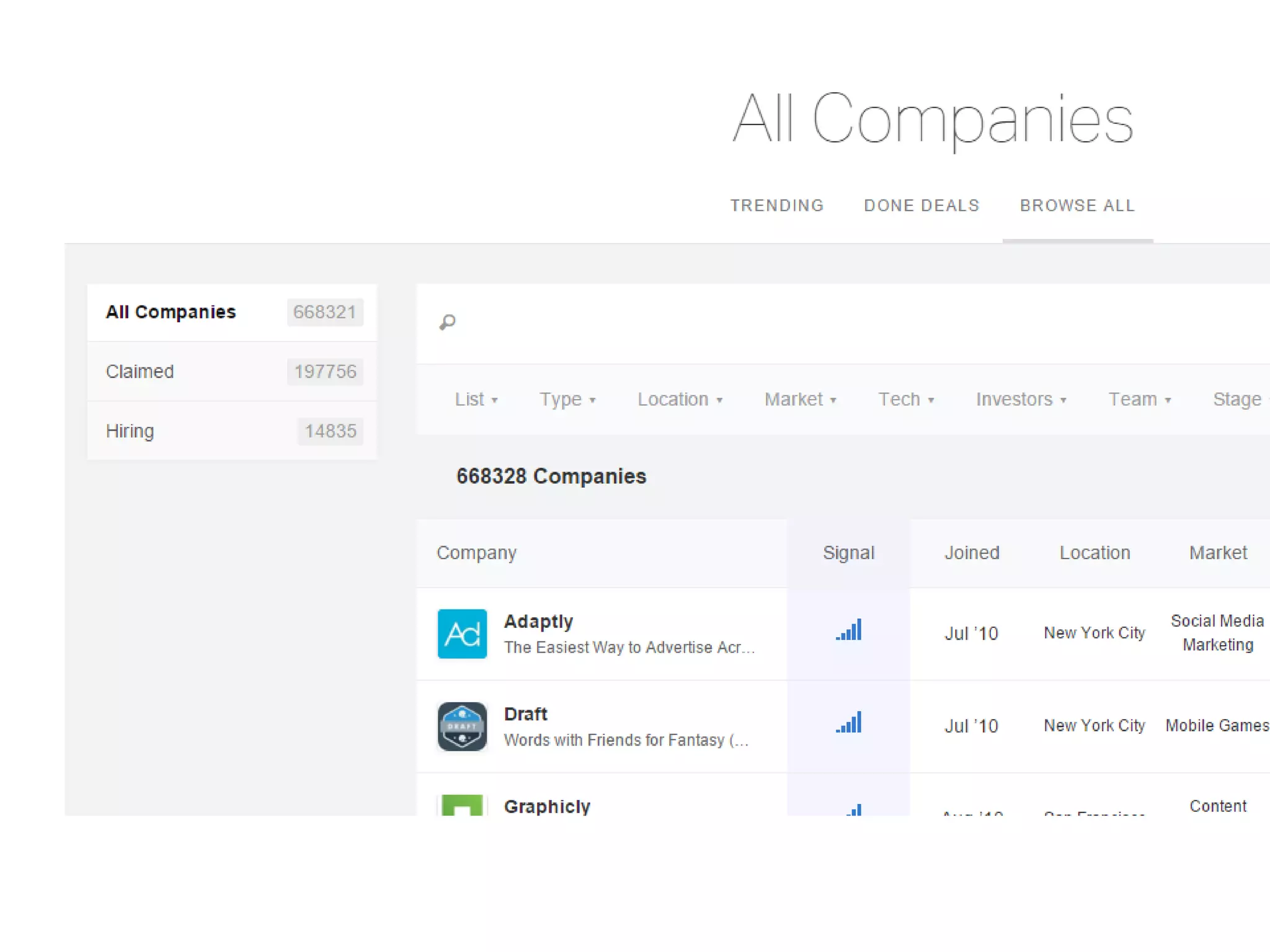The width and height of the screenshot is (1270, 952).
Task: Open the Investors filter dropdown
Action: pos(1021,400)
